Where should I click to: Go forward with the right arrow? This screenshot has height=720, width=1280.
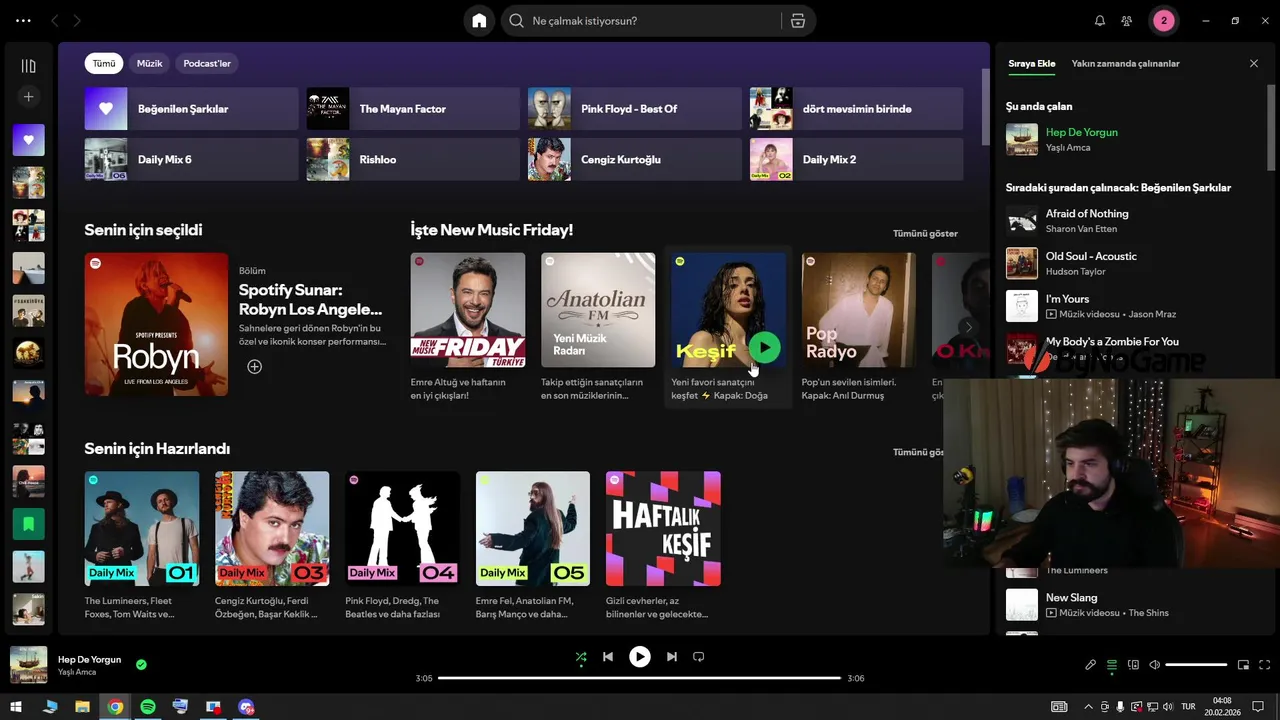click(x=77, y=21)
